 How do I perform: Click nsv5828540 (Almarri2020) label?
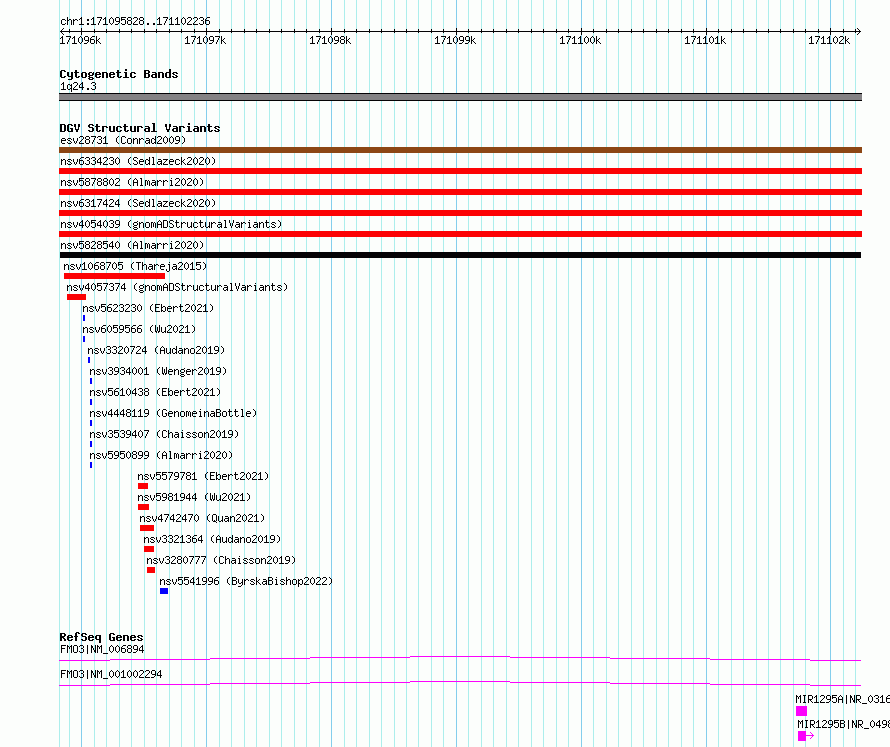click(x=132, y=245)
